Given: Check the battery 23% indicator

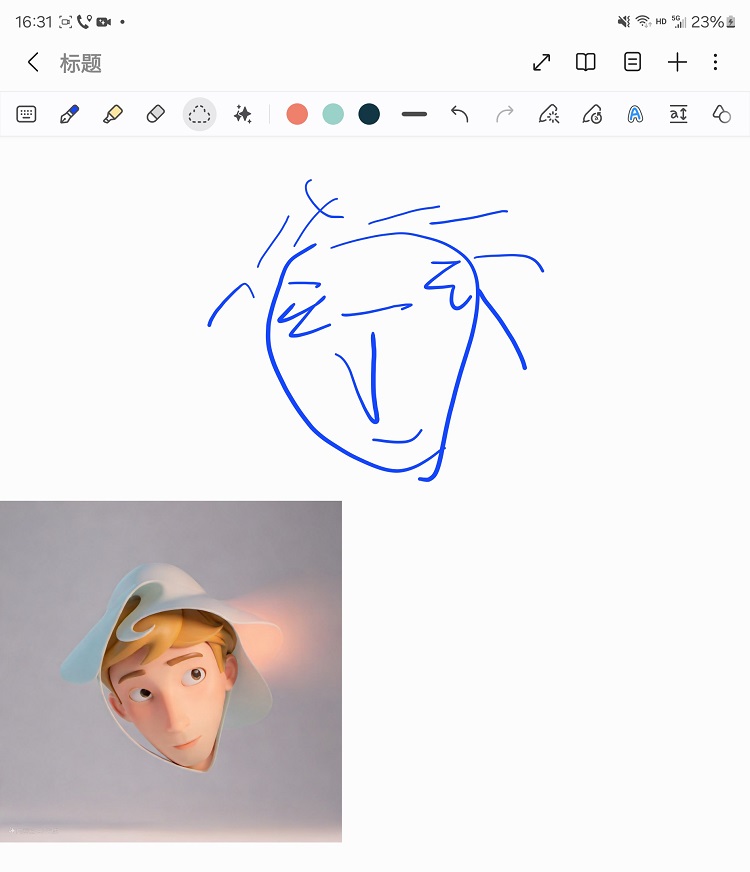Looking at the screenshot, I should [713, 22].
